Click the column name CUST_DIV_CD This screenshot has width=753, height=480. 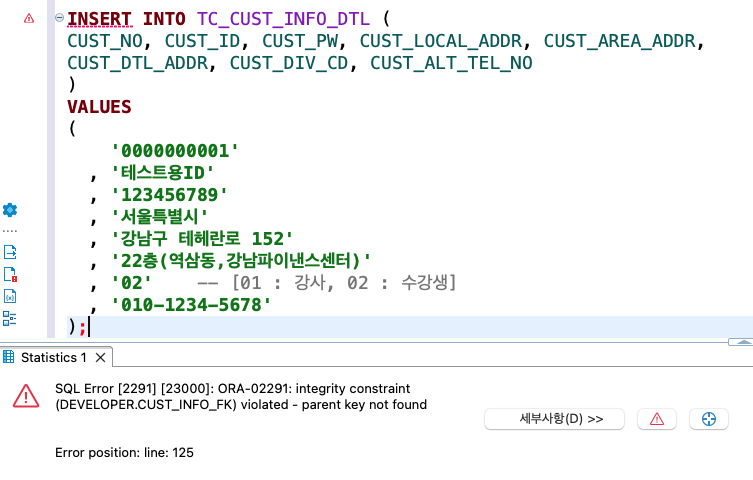pyautogui.click(x=289, y=63)
